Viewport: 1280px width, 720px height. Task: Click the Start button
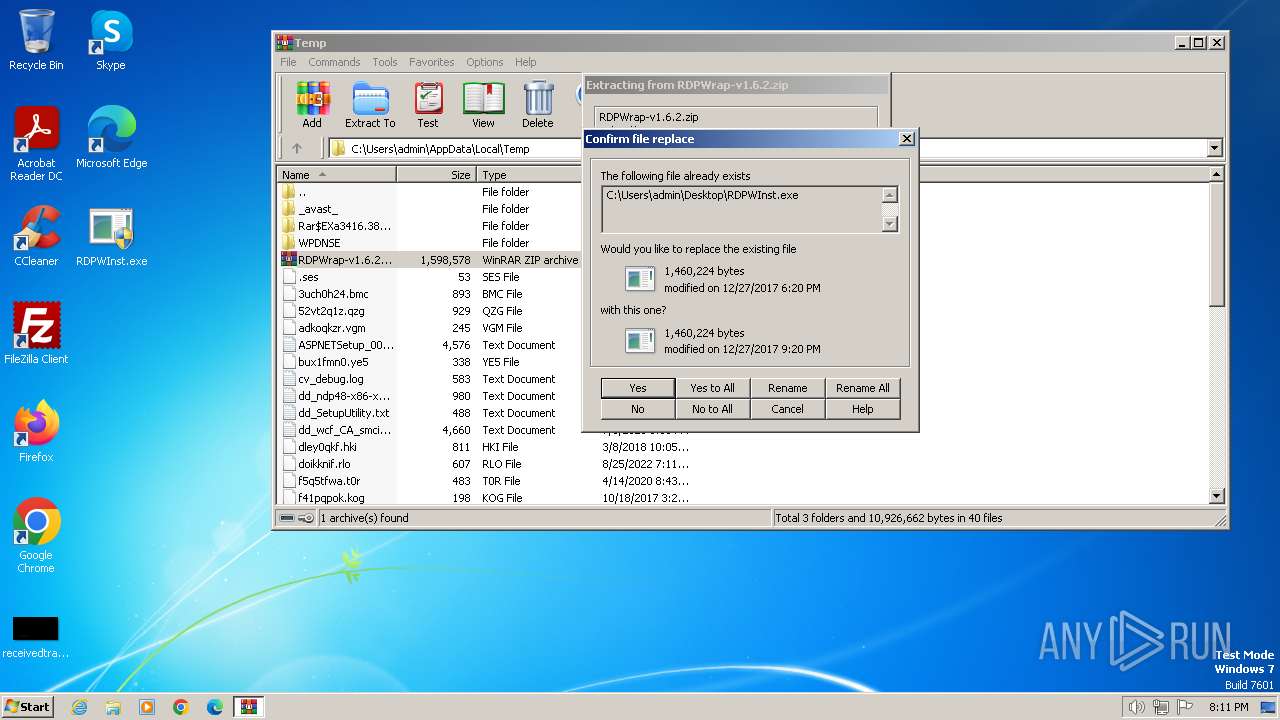click(x=28, y=707)
